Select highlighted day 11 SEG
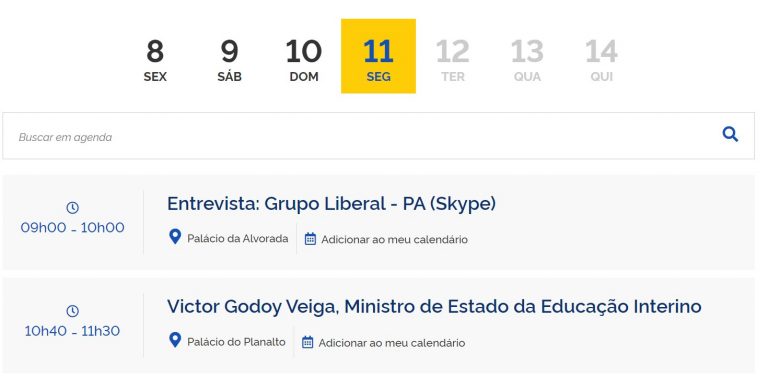Image resolution: width=768 pixels, height=378 pixels. tap(379, 56)
